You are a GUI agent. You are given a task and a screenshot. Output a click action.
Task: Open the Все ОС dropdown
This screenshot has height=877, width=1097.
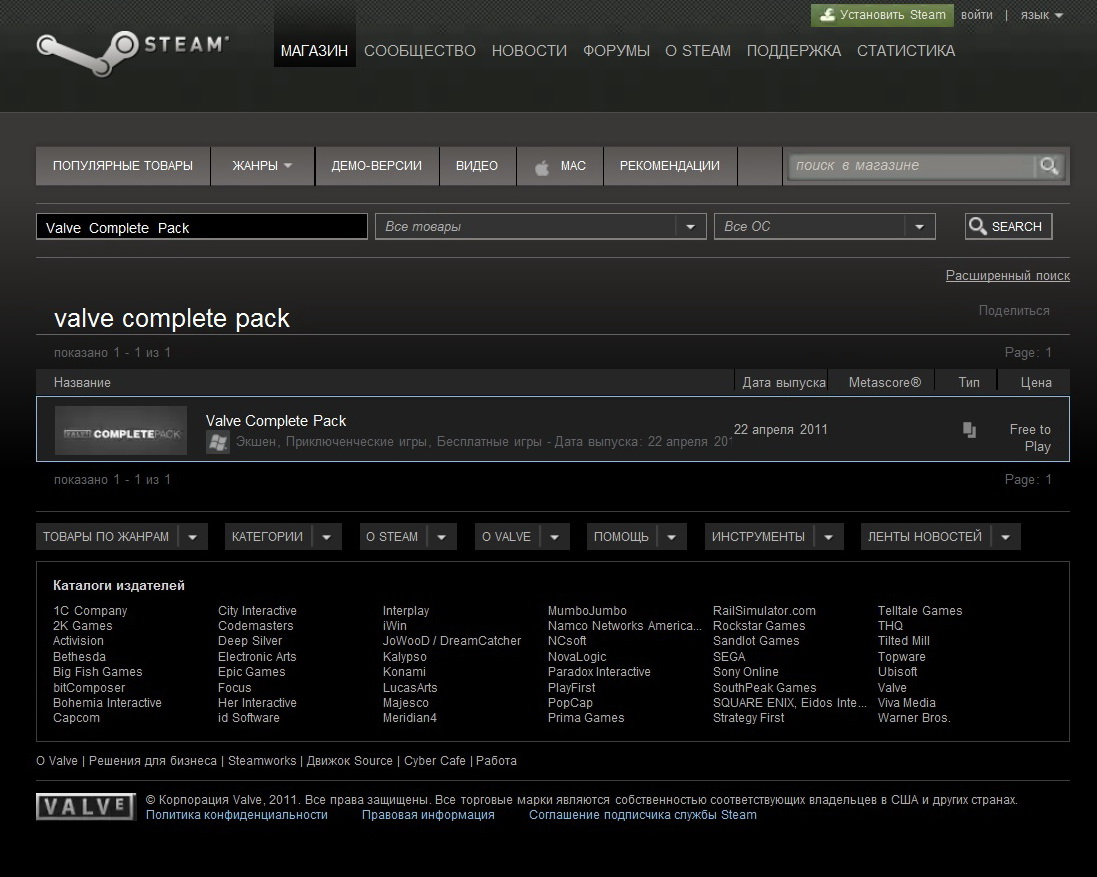click(825, 227)
